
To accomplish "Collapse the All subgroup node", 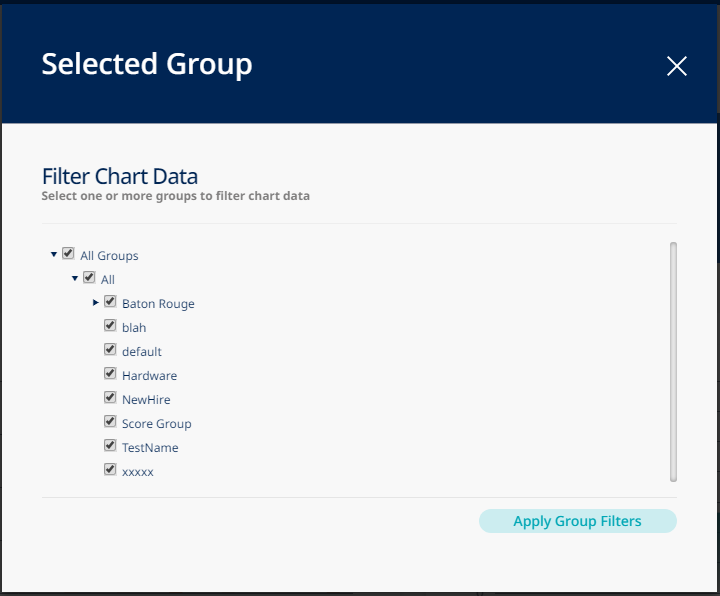I will click(x=75, y=279).
